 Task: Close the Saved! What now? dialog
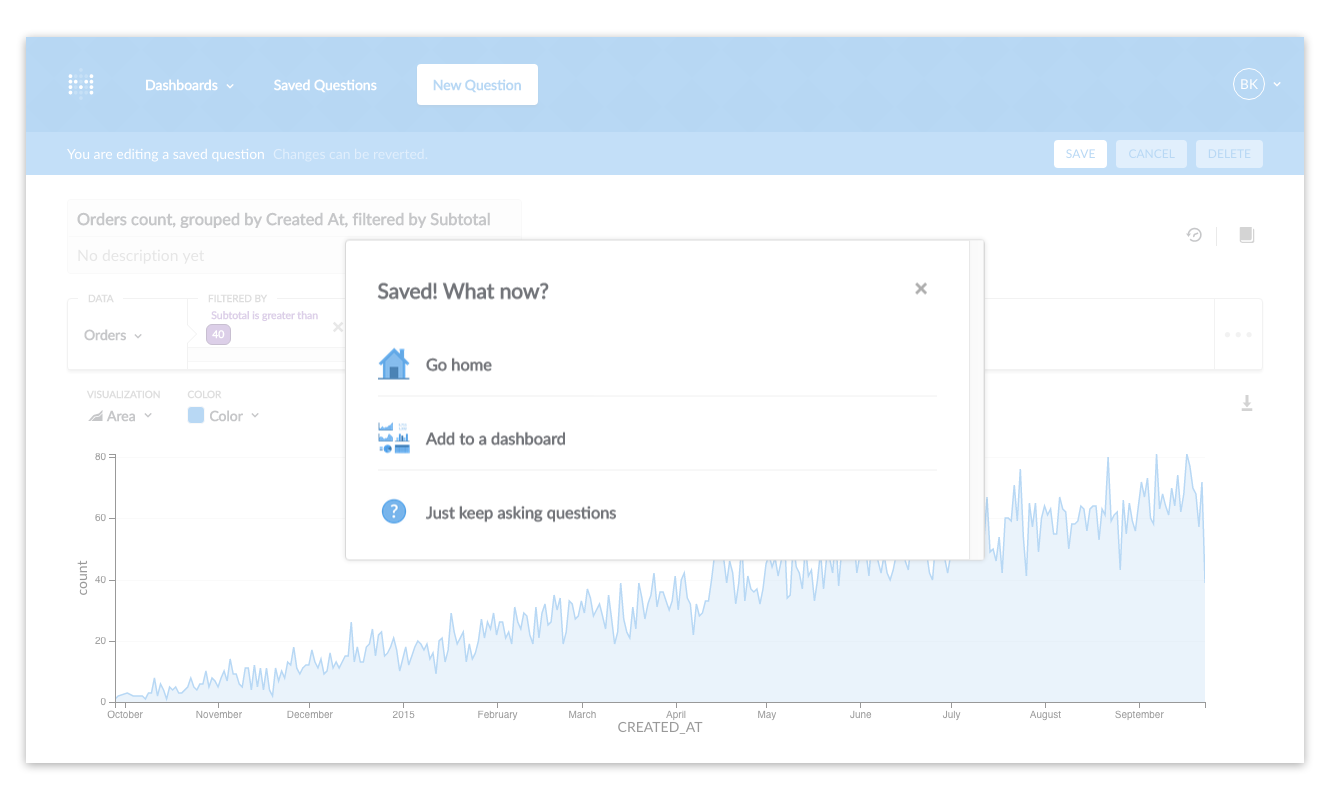(x=921, y=289)
